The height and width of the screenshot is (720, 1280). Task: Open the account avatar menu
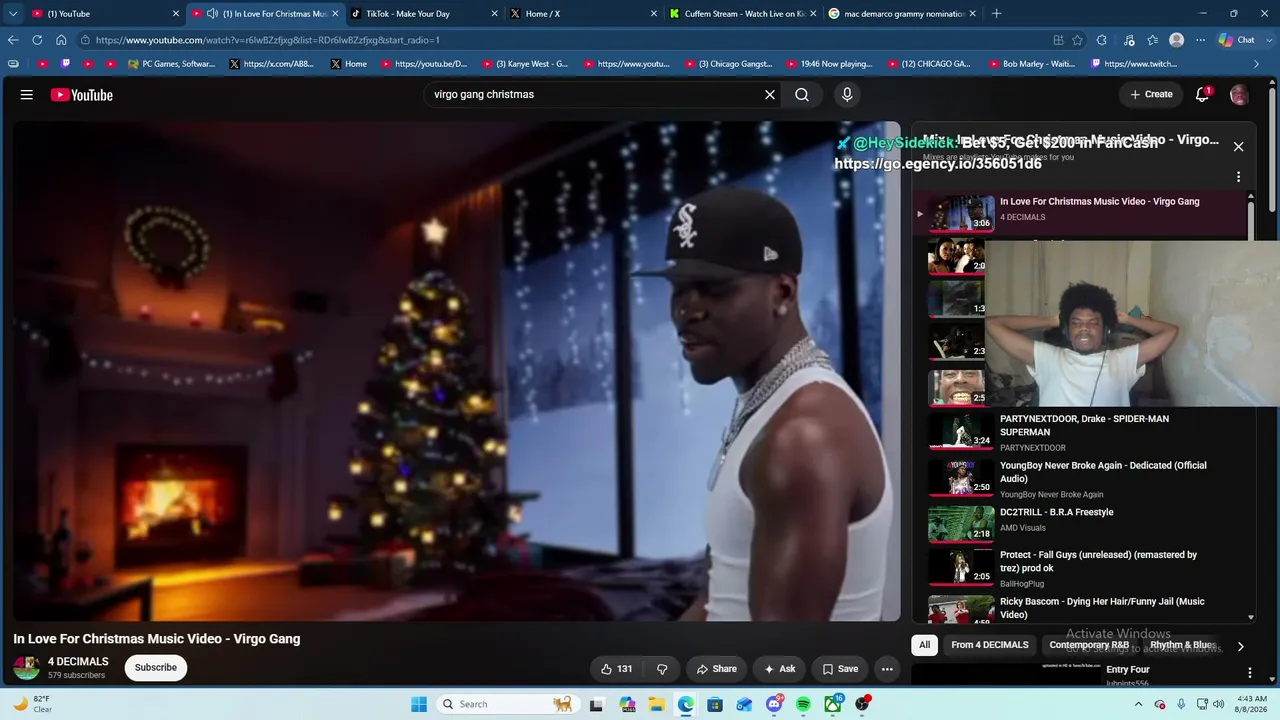pos(1239,95)
